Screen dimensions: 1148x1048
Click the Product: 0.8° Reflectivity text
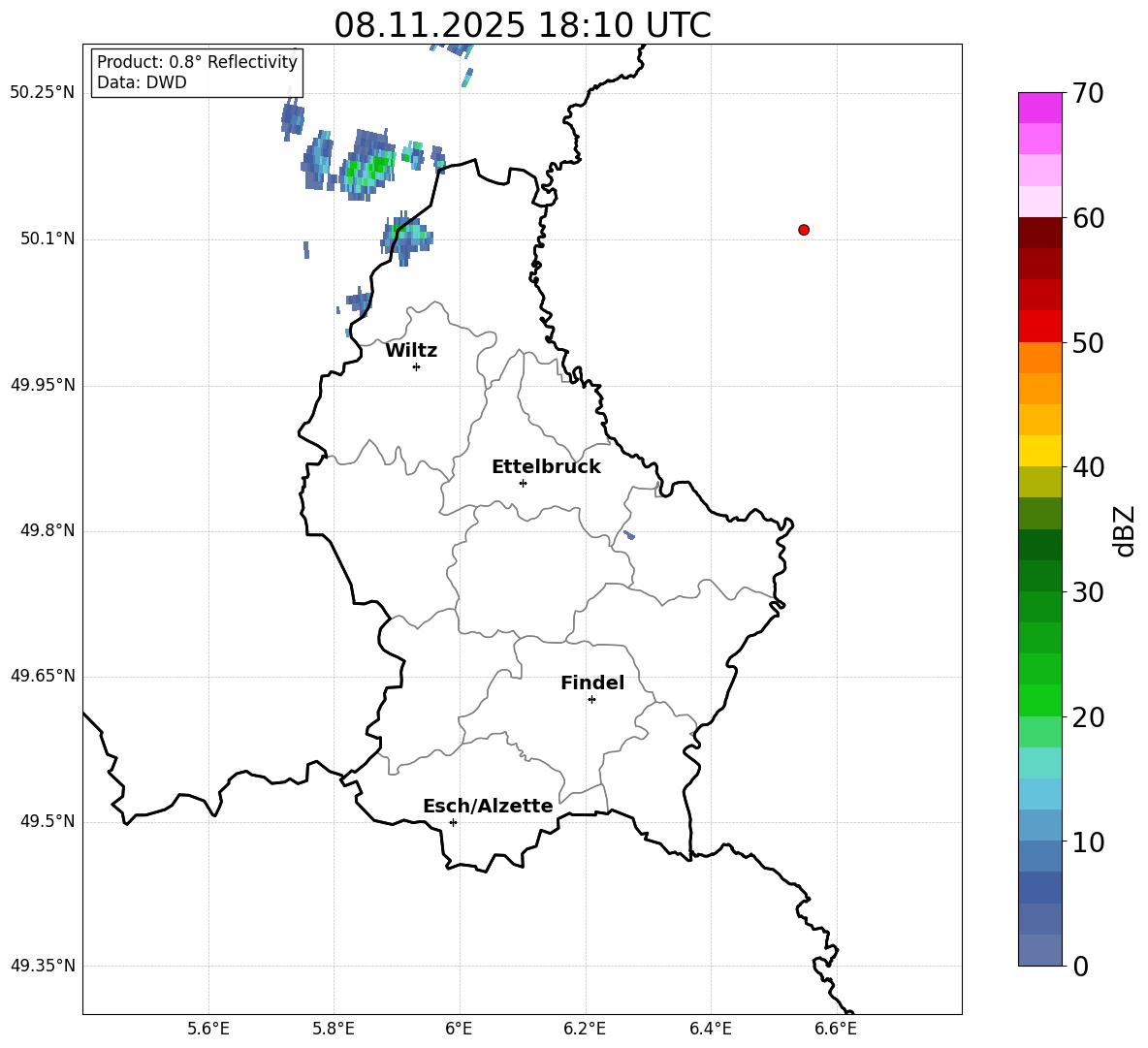[197, 62]
